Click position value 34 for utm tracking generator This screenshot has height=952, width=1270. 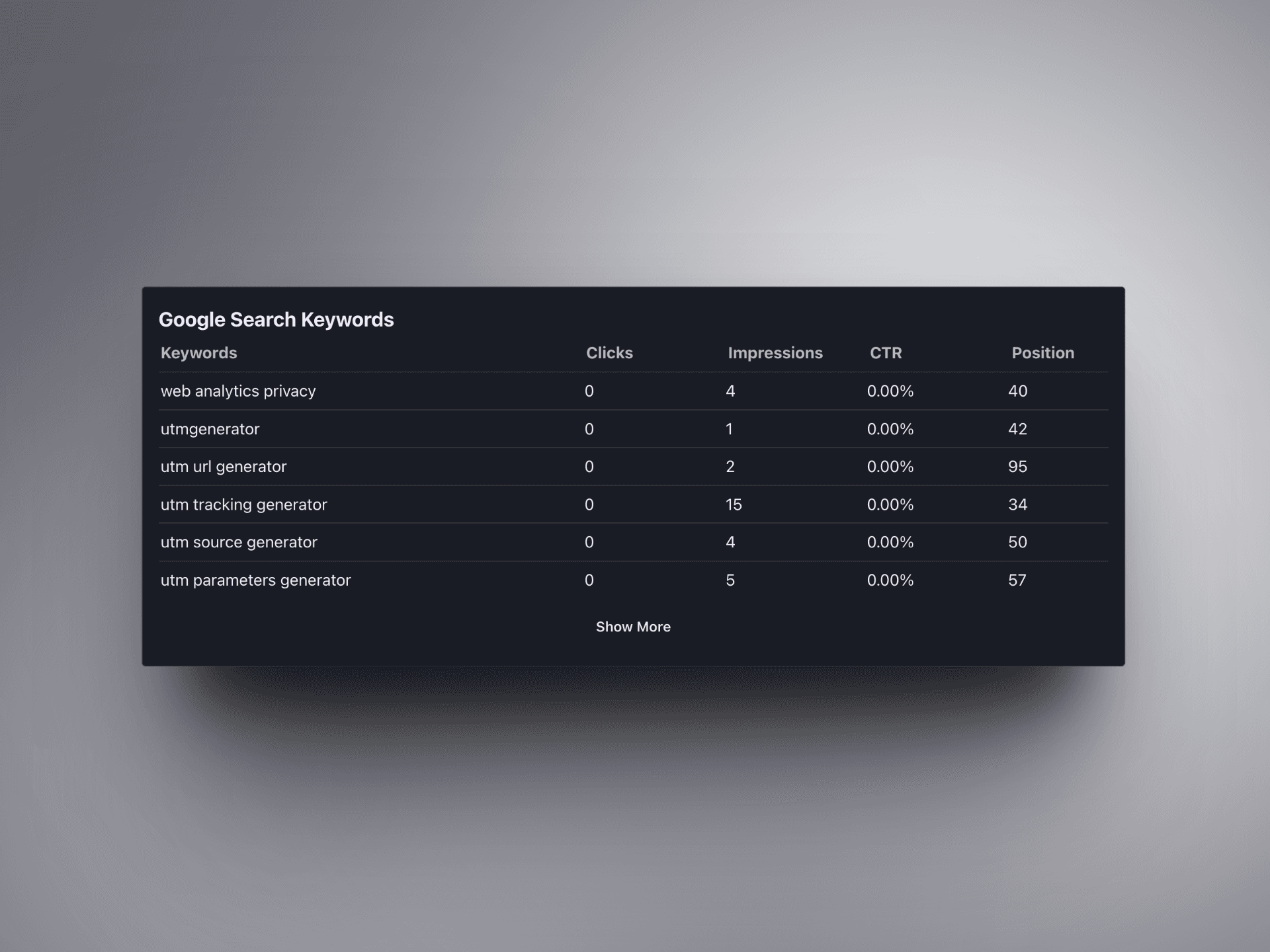coord(1017,504)
